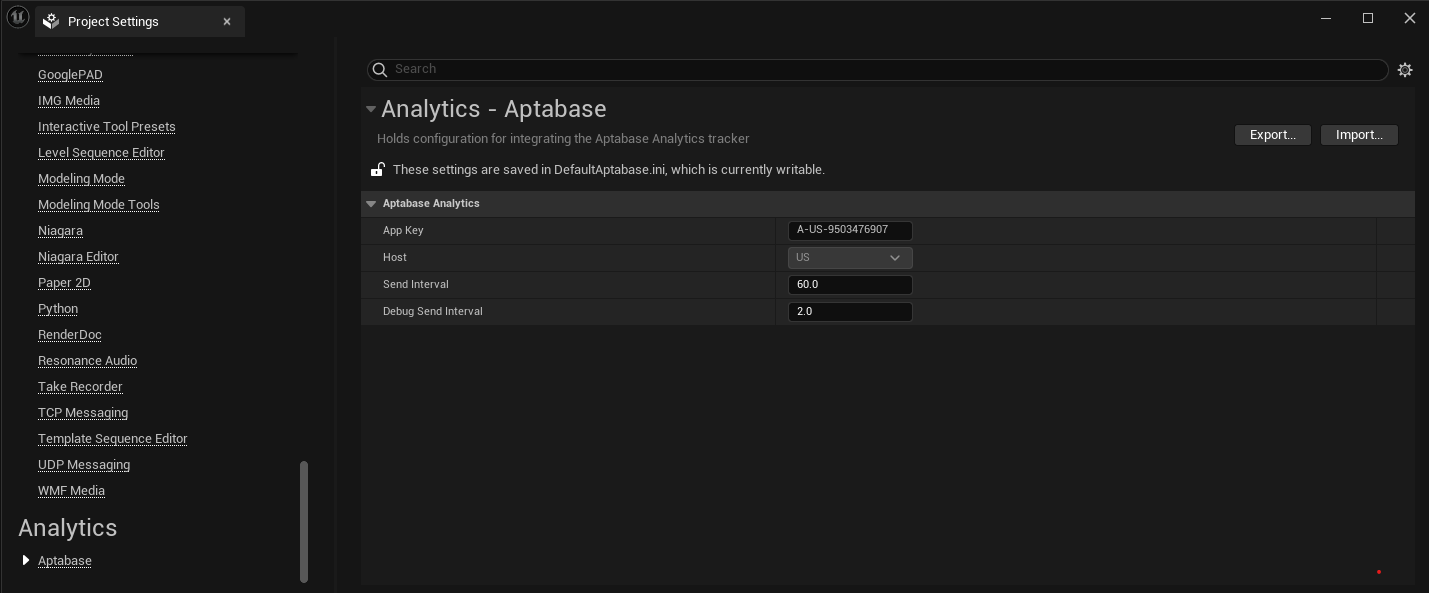
Task: Open Niagara Editor settings
Action: [78, 257]
